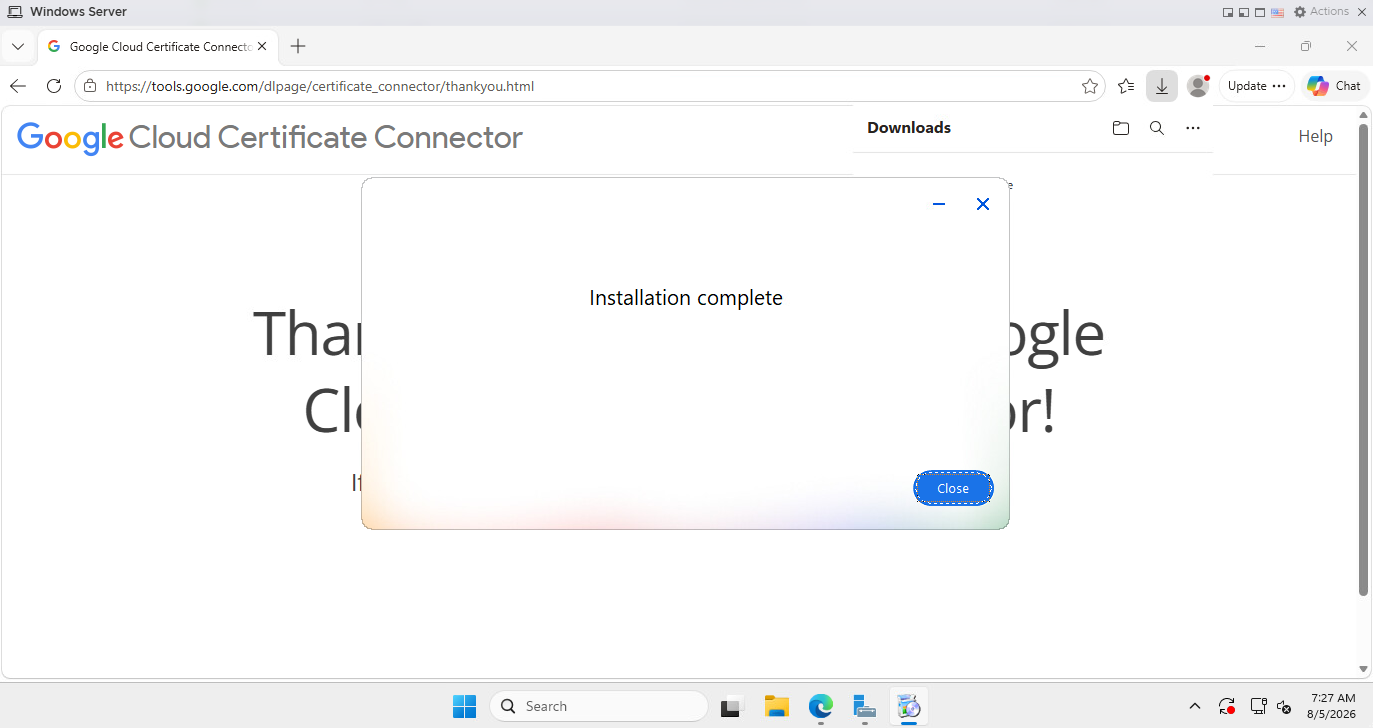Select the Google Cloud Certificate Connector tab
The image size is (1373, 728).
coord(158,46)
